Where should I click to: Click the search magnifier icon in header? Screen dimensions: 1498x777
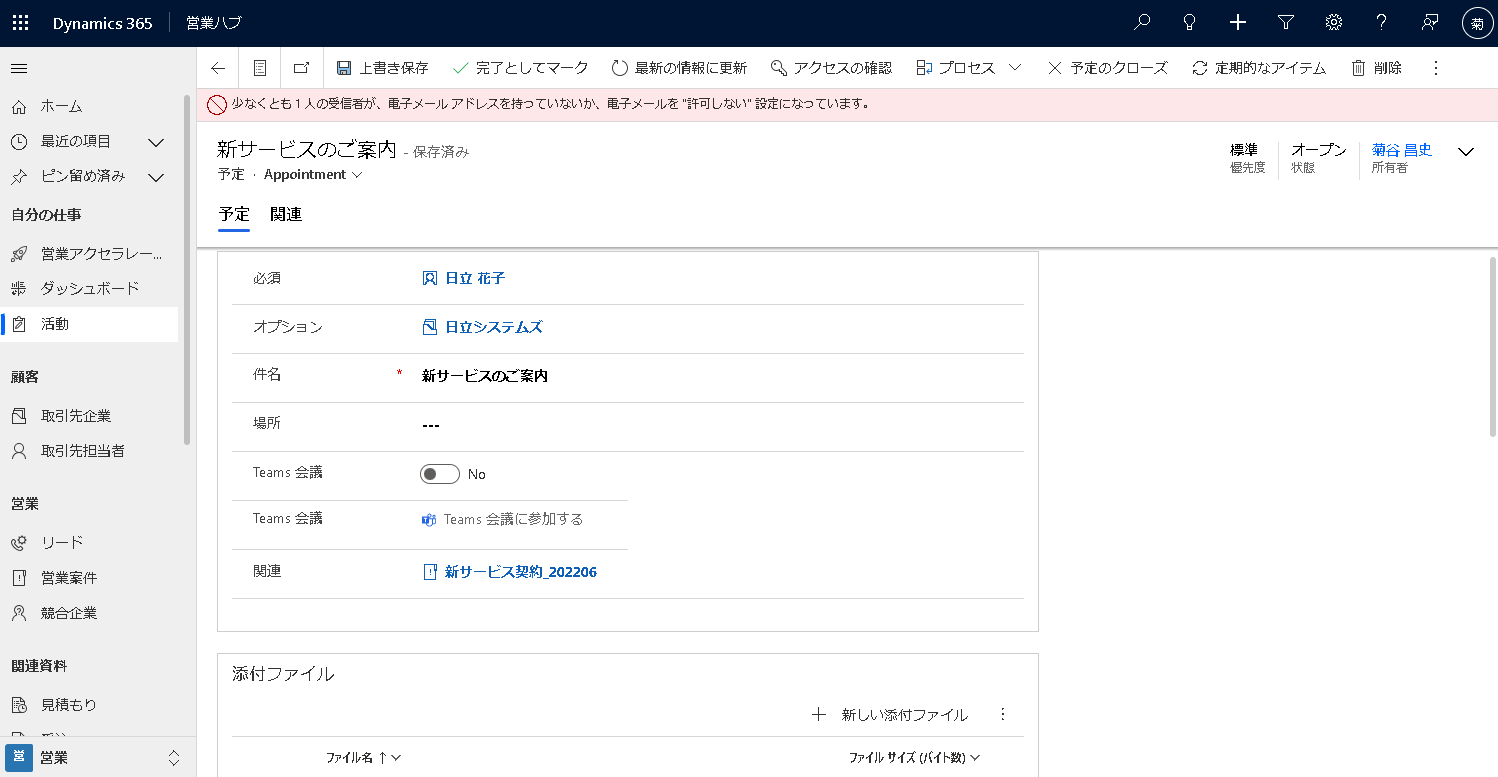point(1141,23)
